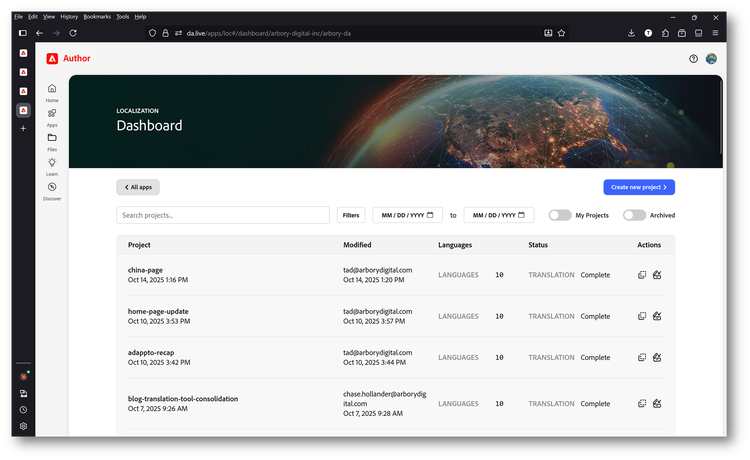Image resolution: width=750 pixels, height=460 pixels.
Task: Click the Search projects input field
Action: (x=223, y=215)
